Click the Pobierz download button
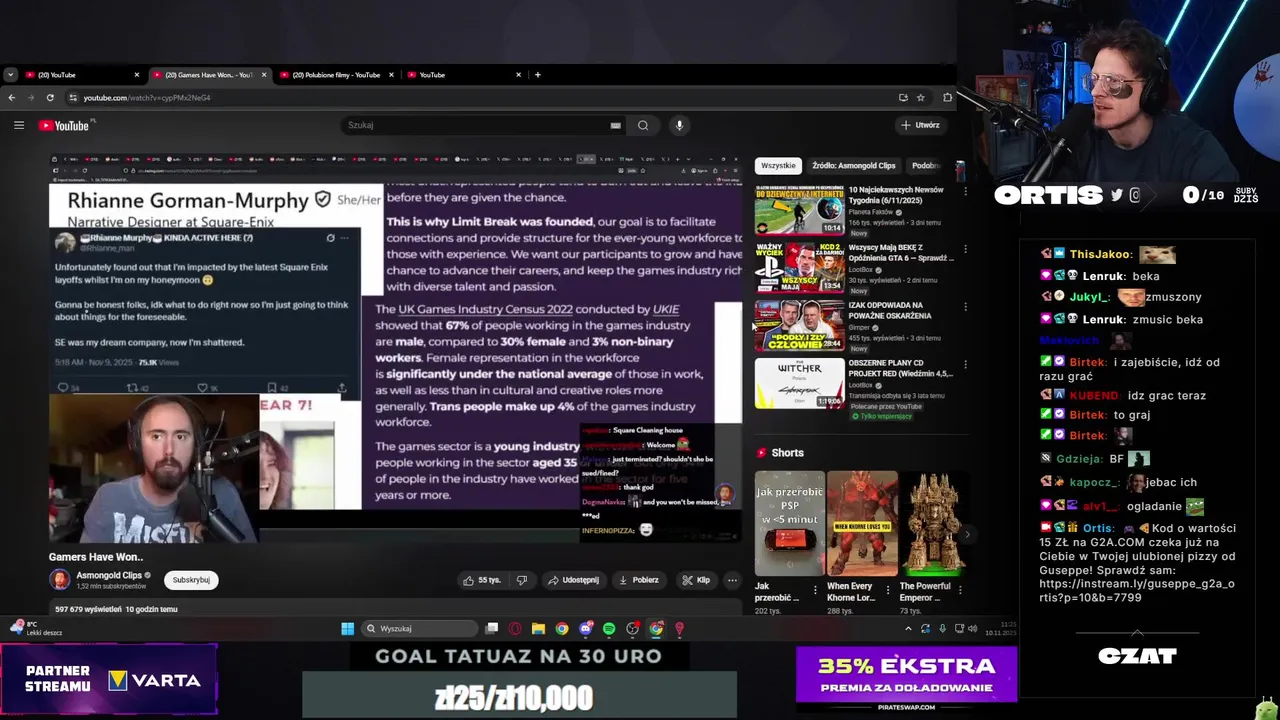 tap(638, 580)
